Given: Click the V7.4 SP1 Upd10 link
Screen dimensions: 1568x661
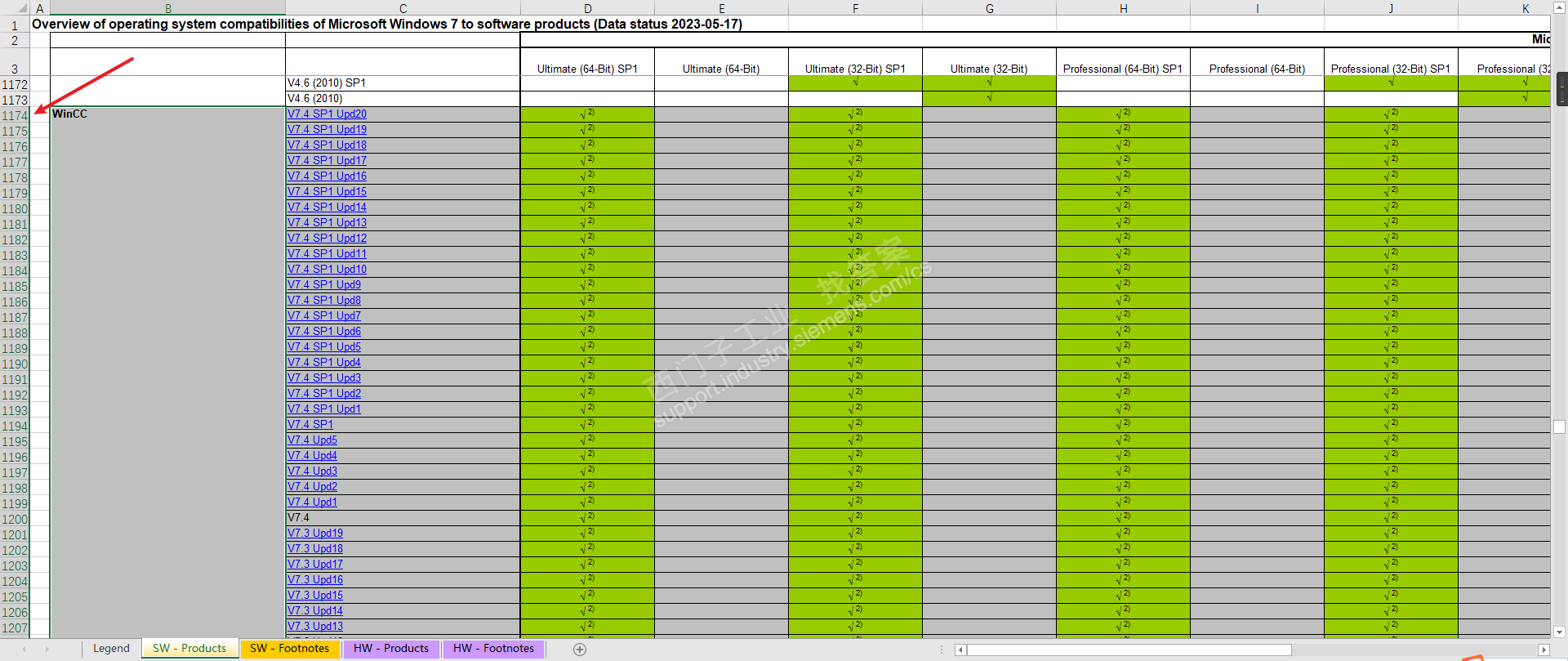Looking at the screenshot, I should [327, 270].
